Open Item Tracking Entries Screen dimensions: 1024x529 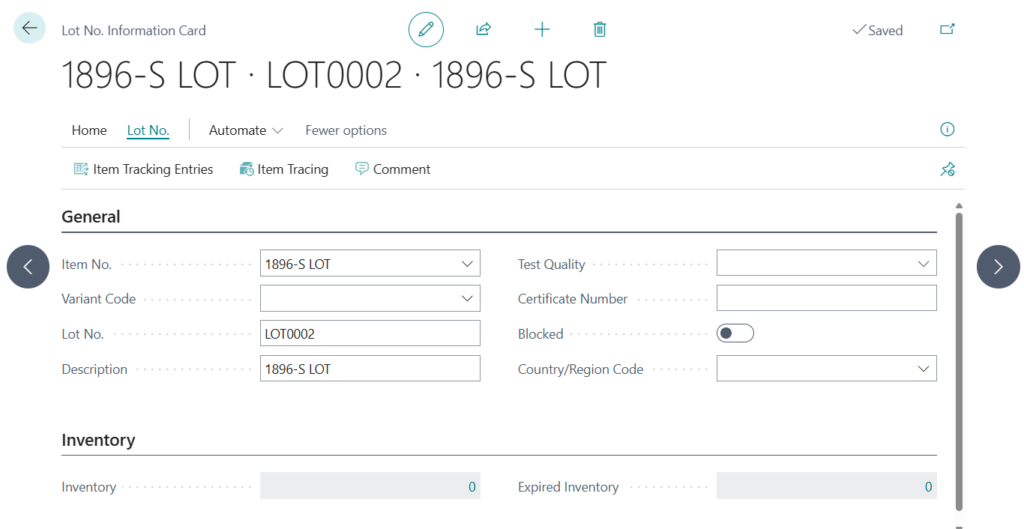[x=144, y=170]
